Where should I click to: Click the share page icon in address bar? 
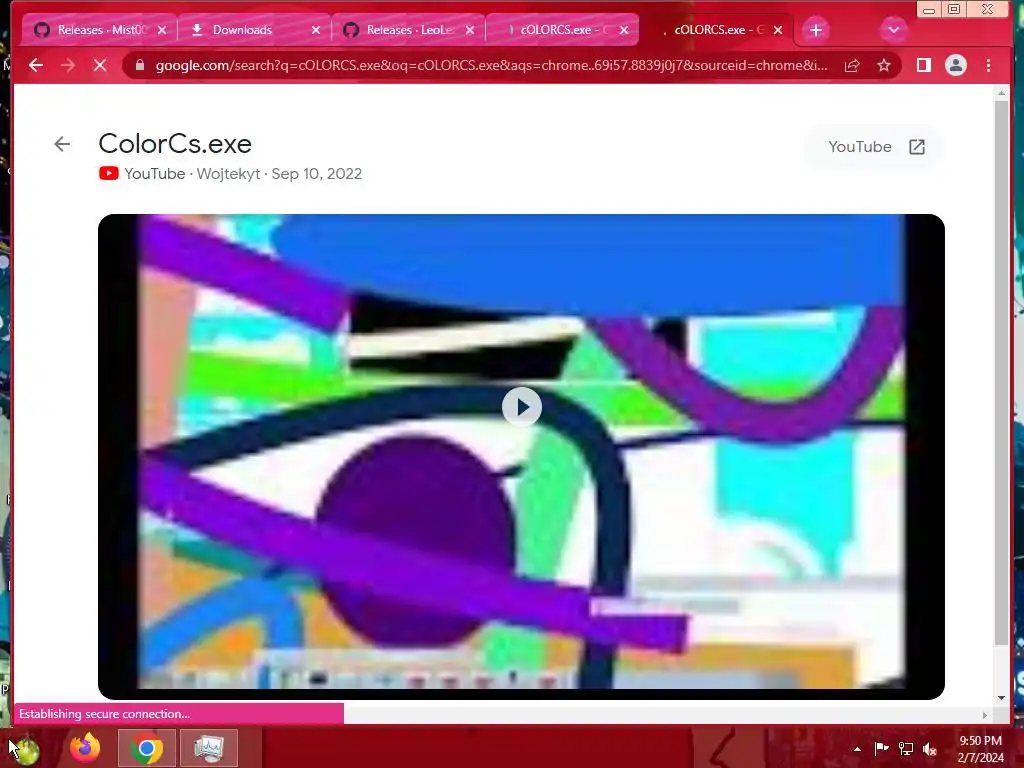(852, 65)
